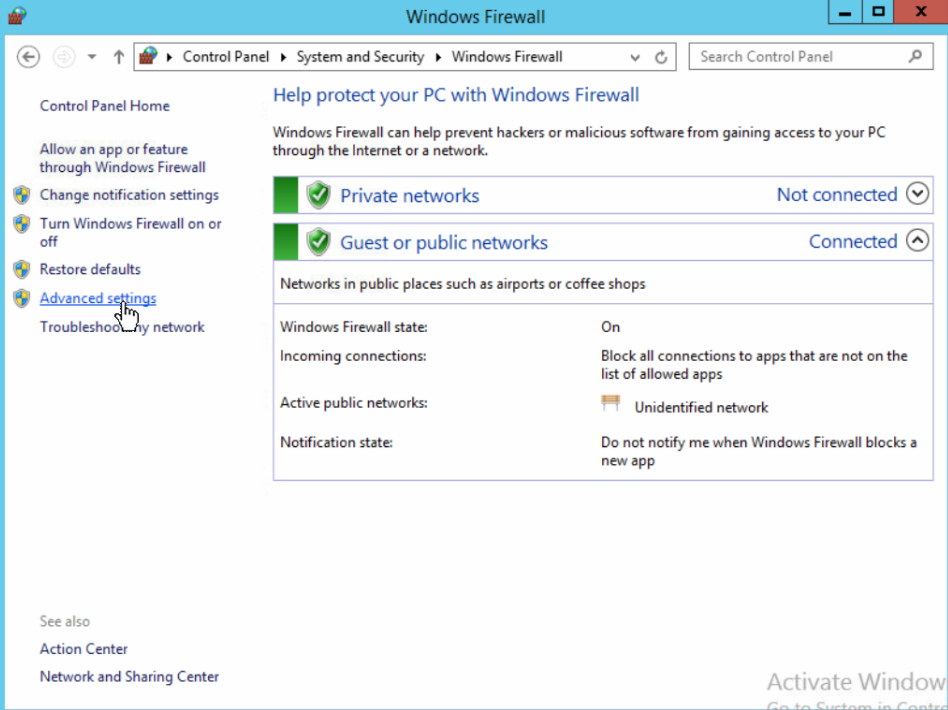Click the Guest or public networks heading
Viewport: 948px width, 710px height.
tap(444, 243)
